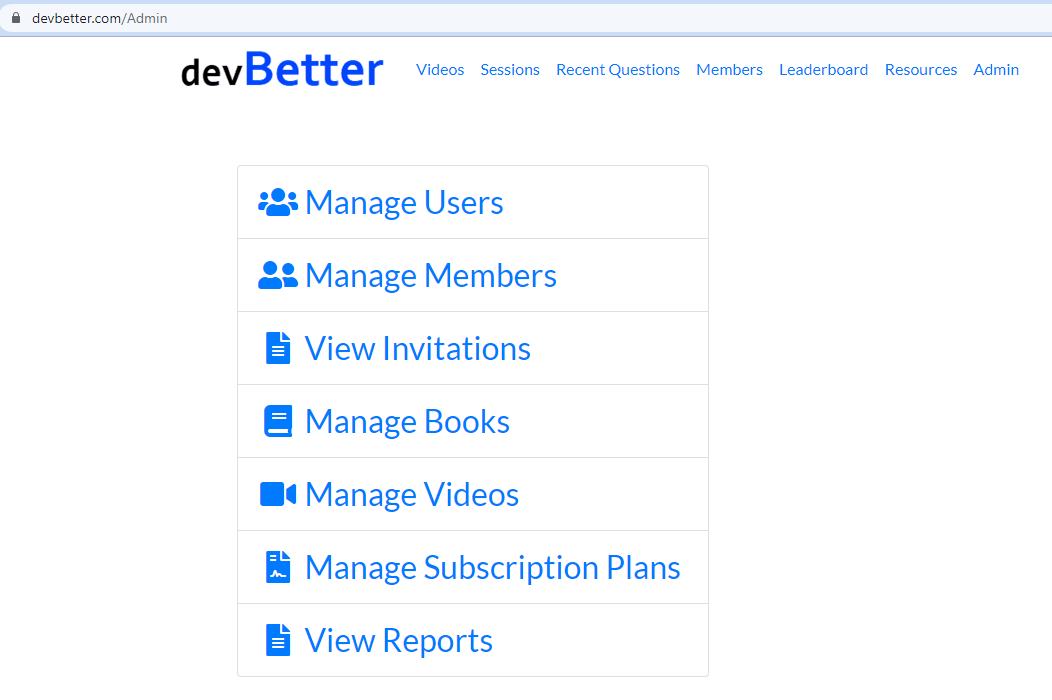Browse the Resources section
Viewport: 1052px width, 700px height.
pos(920,69)
